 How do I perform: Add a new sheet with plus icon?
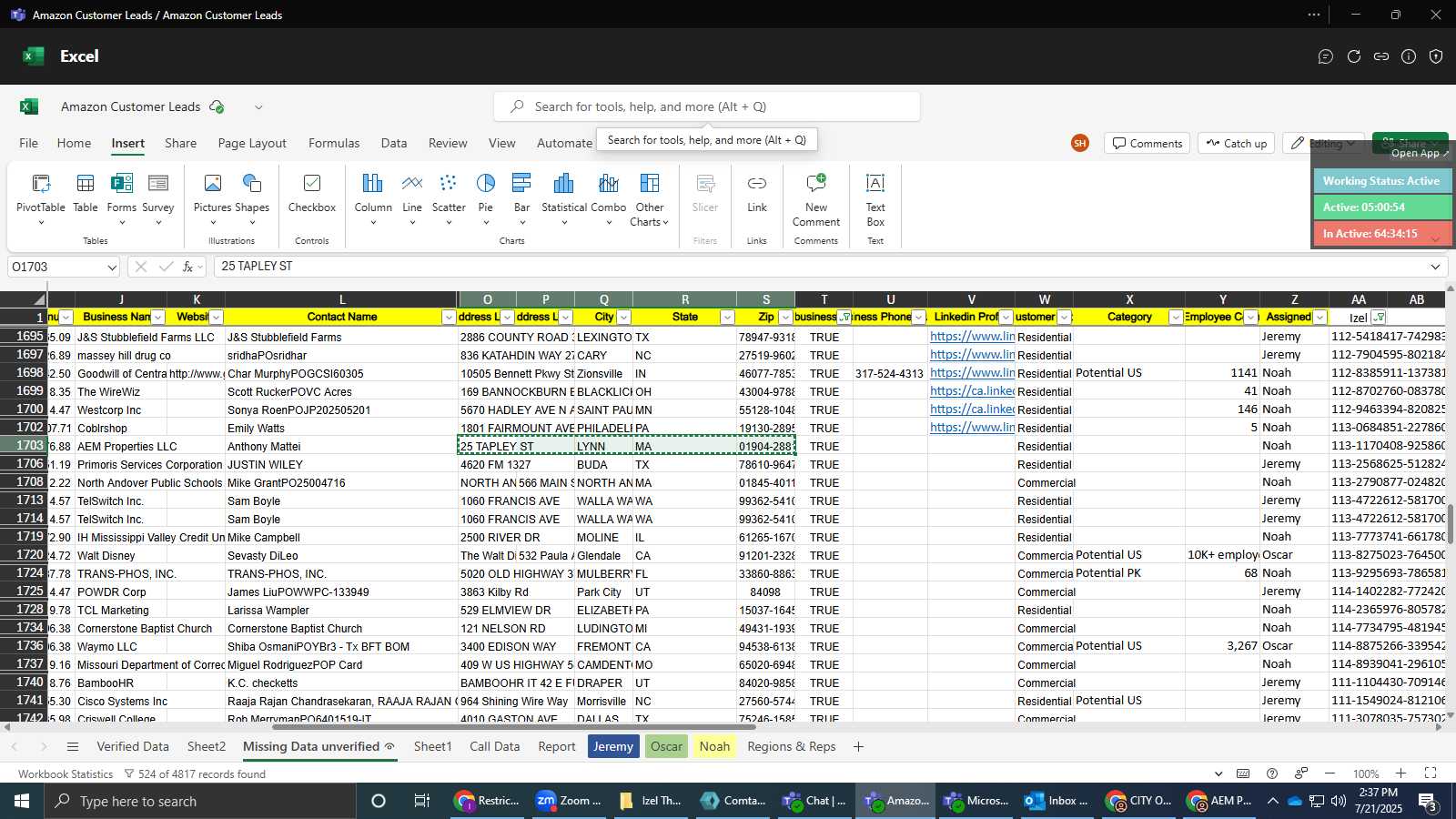[x=858, y=747]
